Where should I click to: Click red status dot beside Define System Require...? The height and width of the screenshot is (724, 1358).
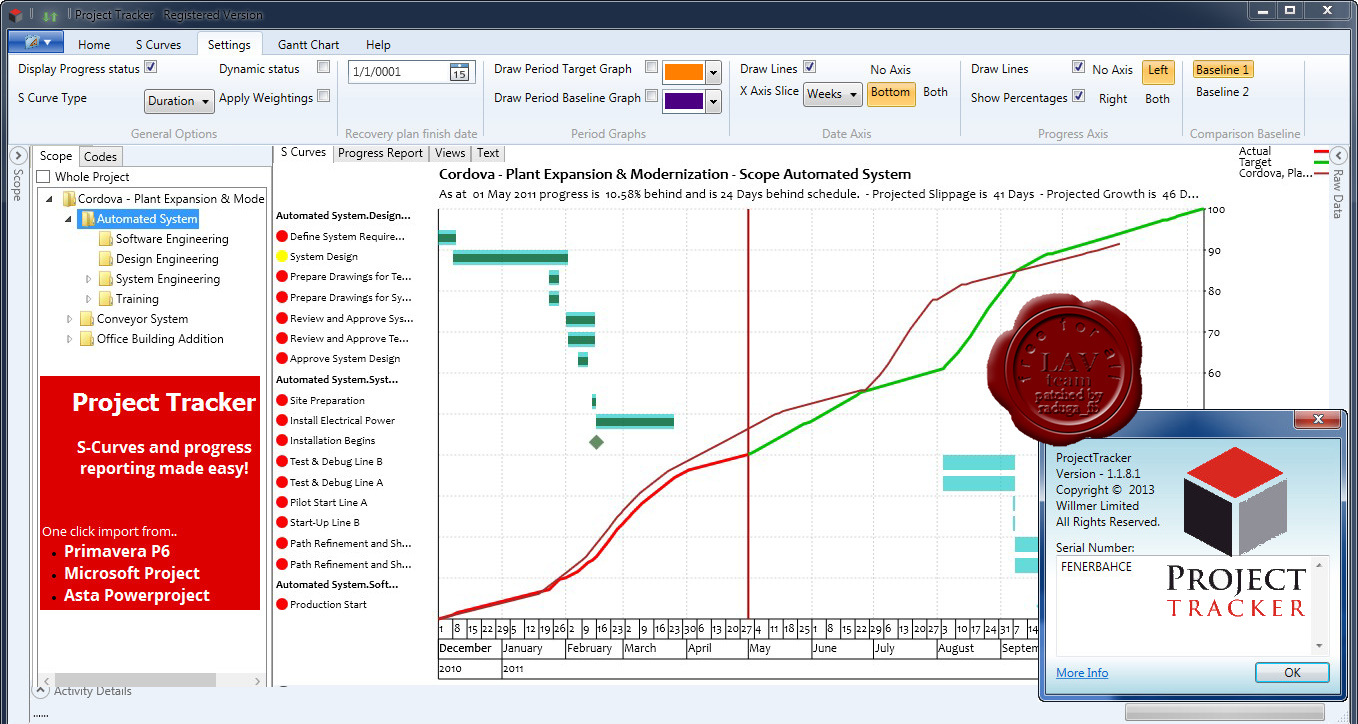pyautogui.click(x=282, y=237)
